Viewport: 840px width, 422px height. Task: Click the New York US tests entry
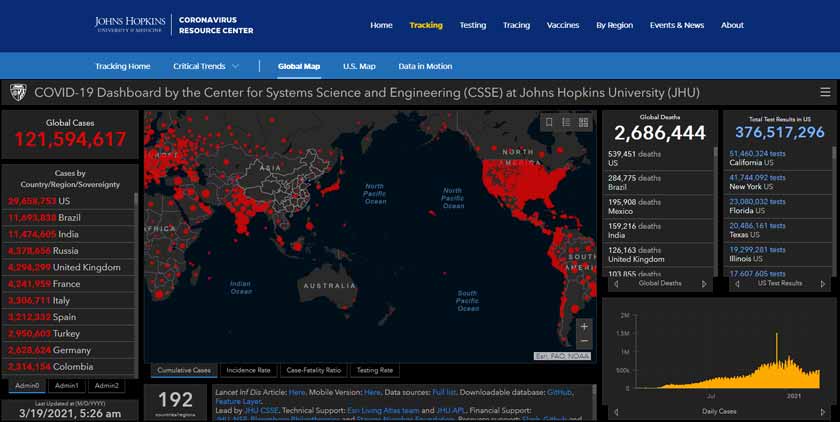779,182
